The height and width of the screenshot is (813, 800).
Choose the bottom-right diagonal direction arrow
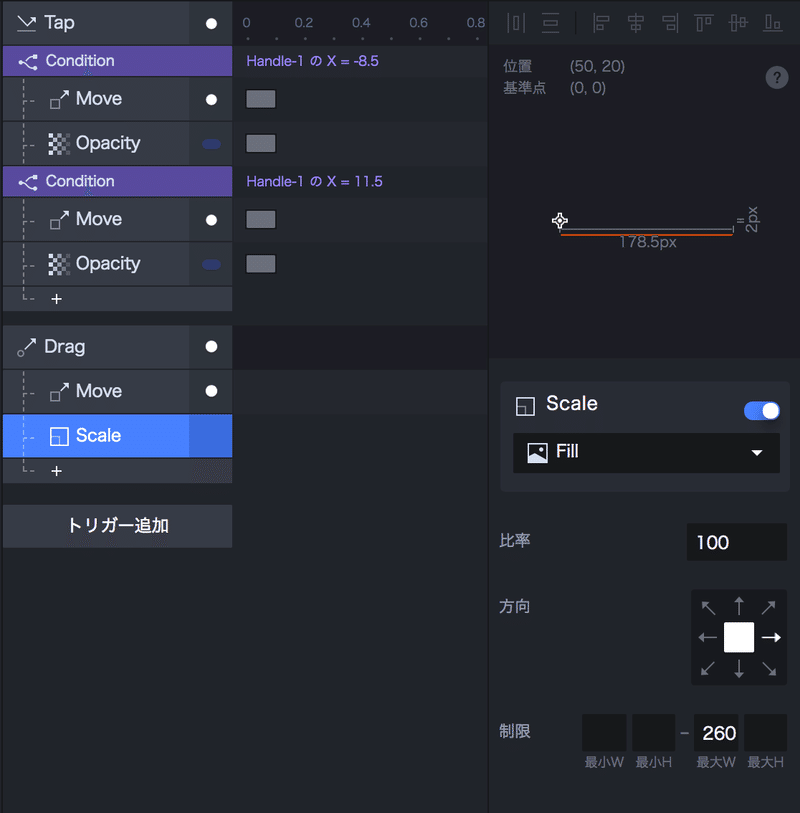pyautogui.click(x=769, y=668)
